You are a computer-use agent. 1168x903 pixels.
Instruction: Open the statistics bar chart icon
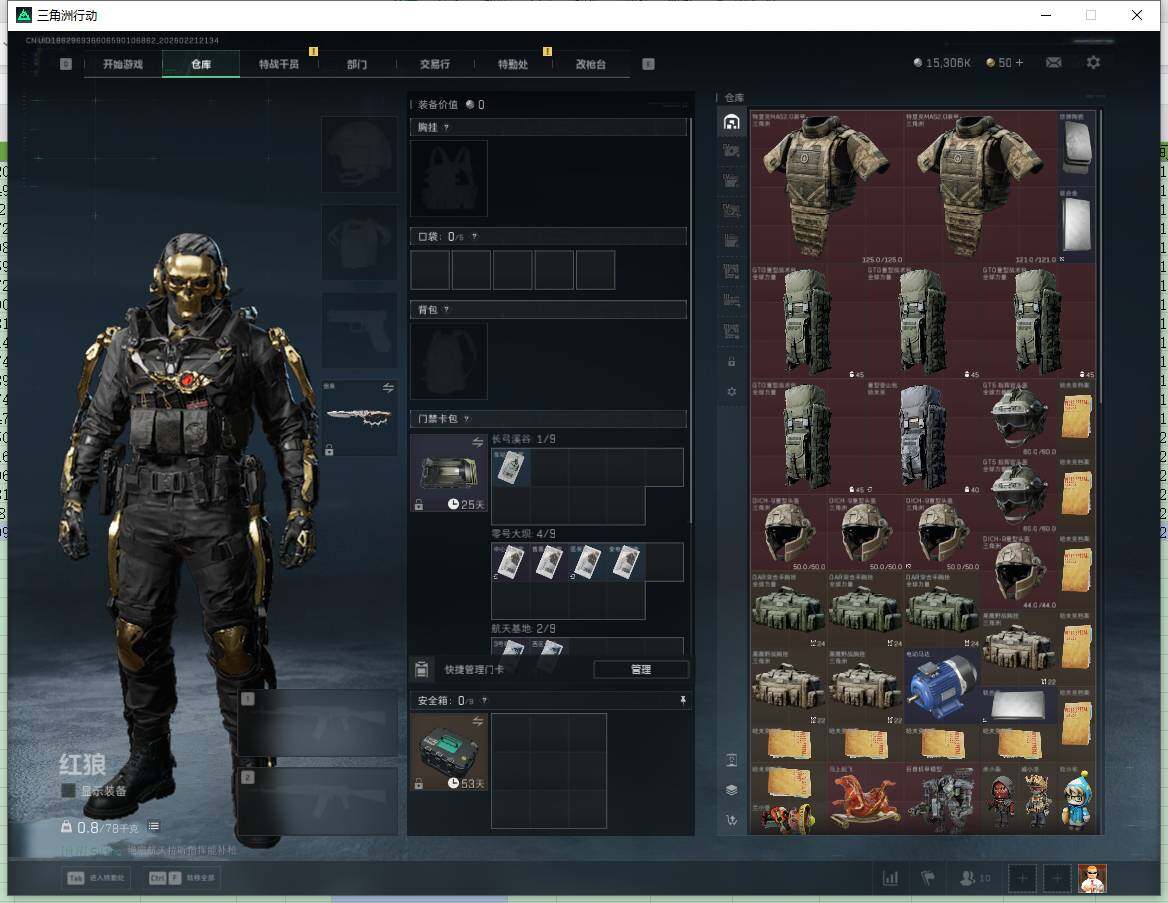click(890, 878)
